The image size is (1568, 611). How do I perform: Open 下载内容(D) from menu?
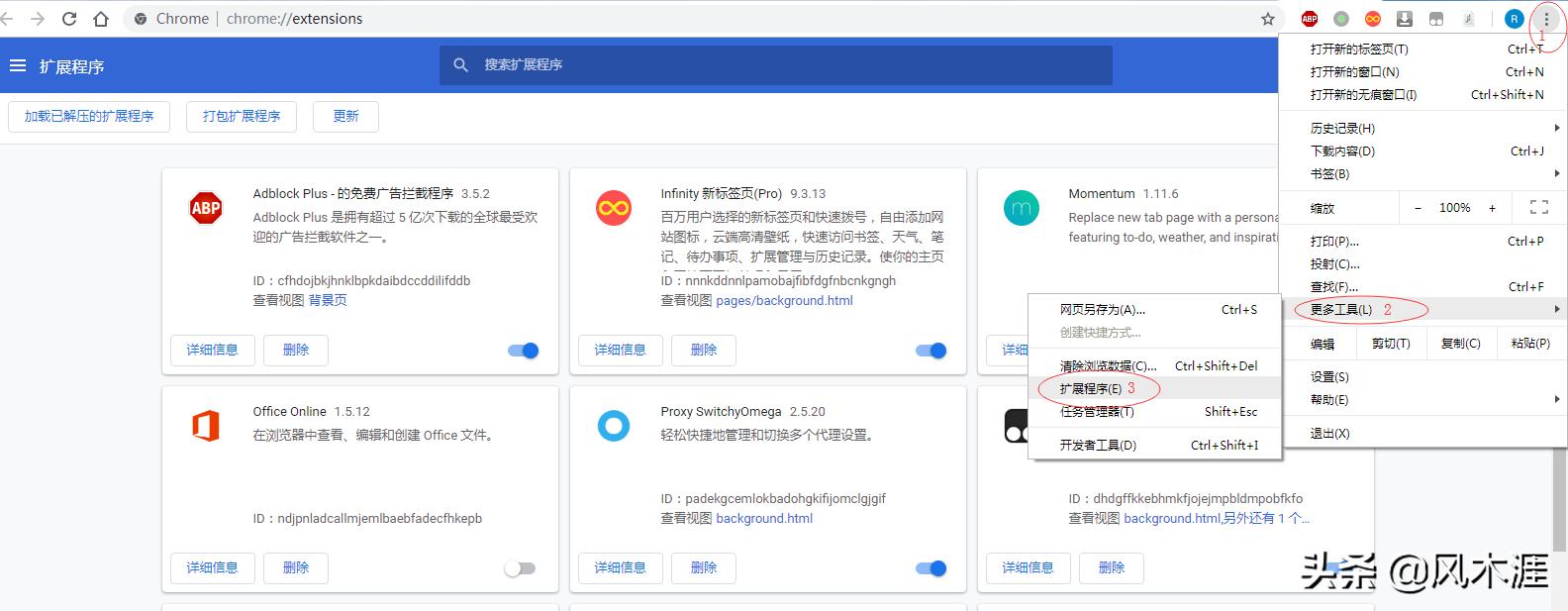1425,151
